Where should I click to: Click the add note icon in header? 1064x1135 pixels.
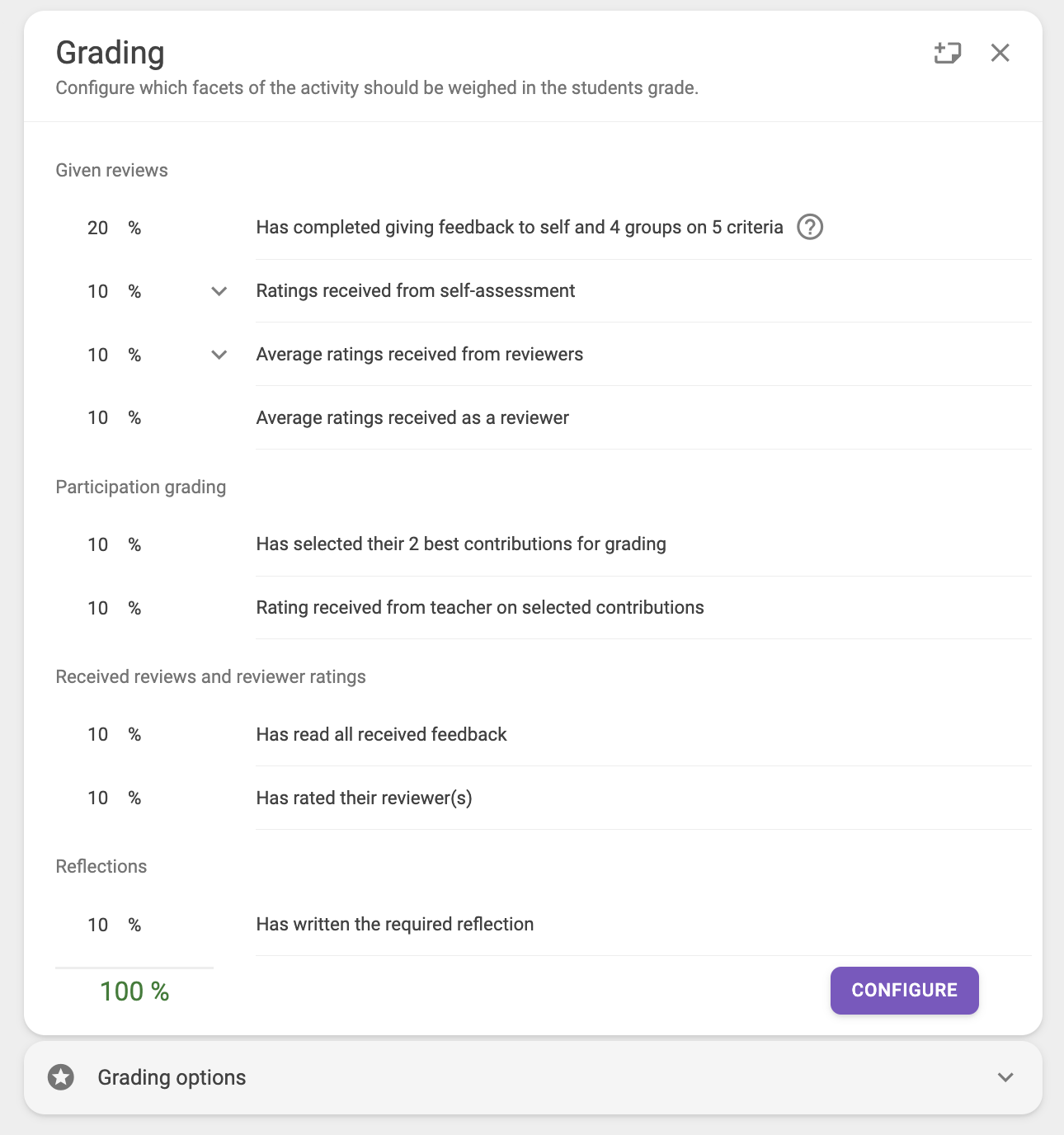point(948,53)
